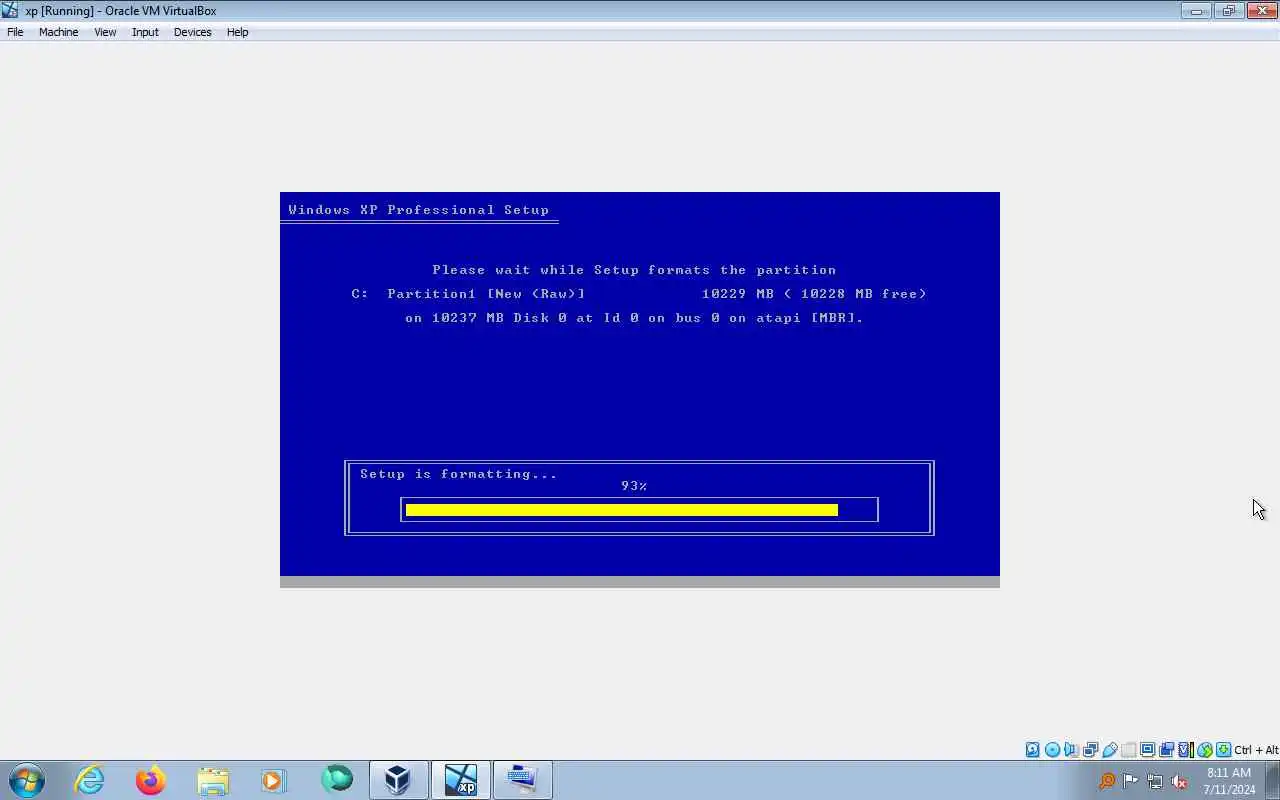Click the gray setup status bar at bottom
Image resolution: width=1280 pixels, height=800 pixels.
click(x=640, y=582)
